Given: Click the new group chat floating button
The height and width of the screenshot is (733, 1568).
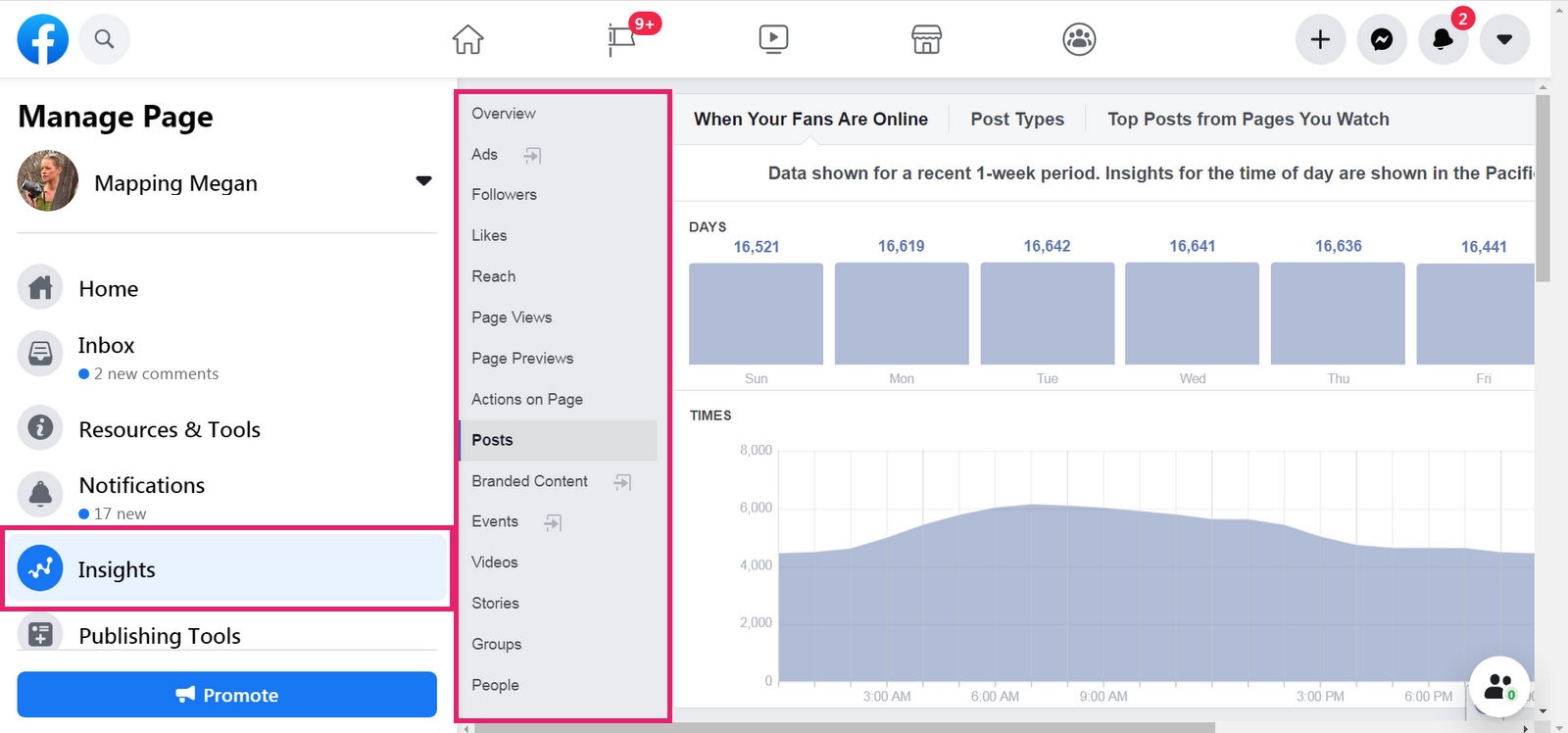Looking at the screenshot, I should coord(1498,686).
